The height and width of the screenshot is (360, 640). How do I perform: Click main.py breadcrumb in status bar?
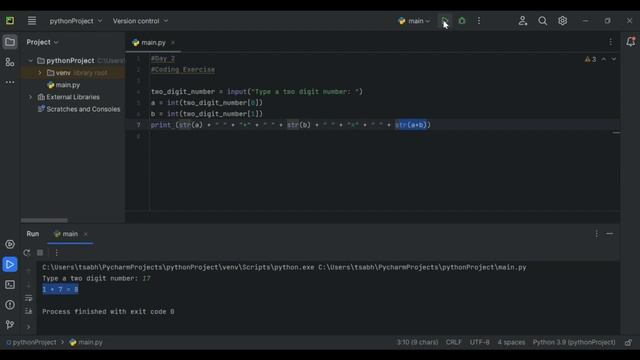[x=86, y=342]
